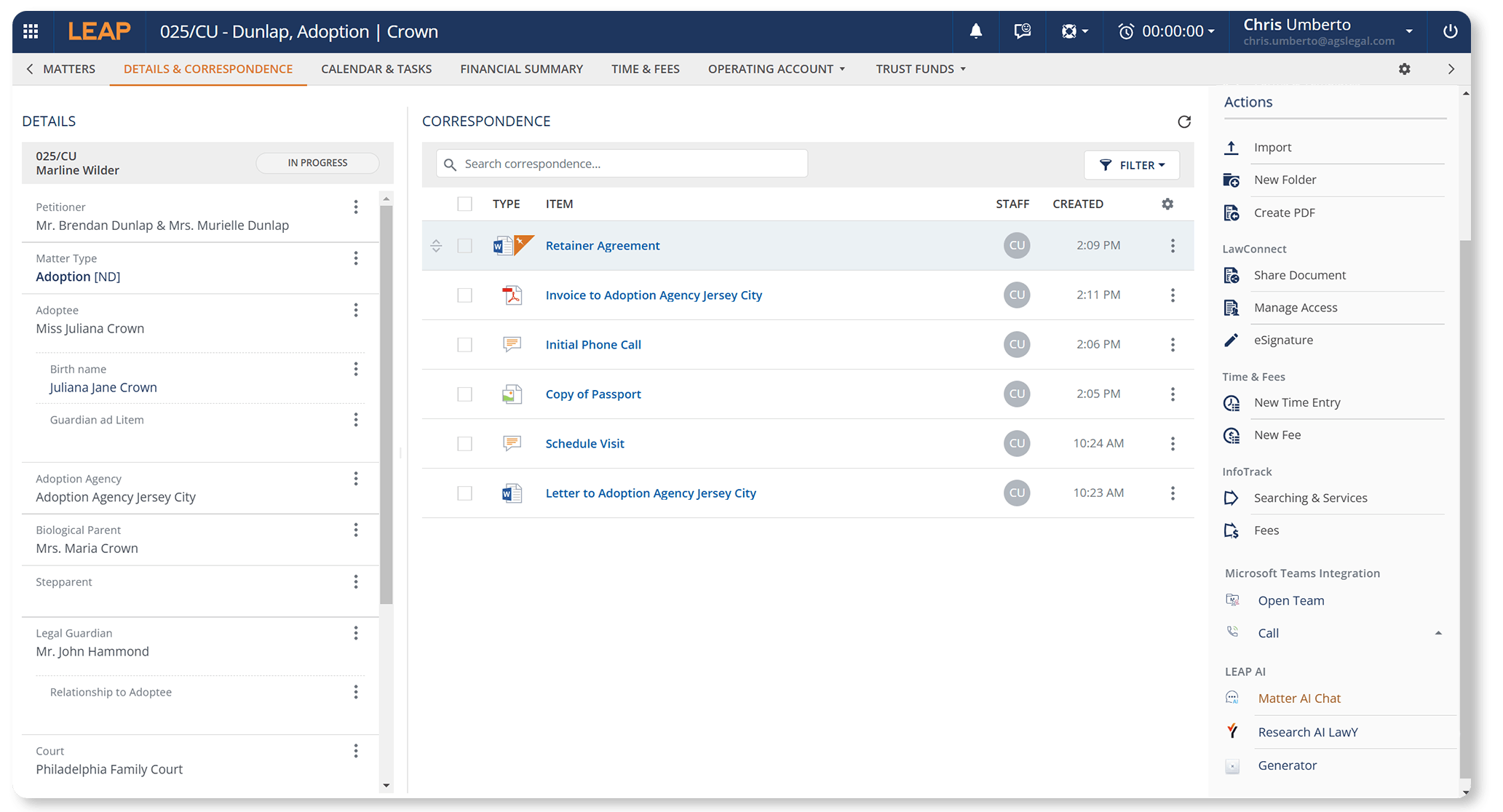The image size is (1503, 812).
Task: Click the Search correspondence field
Action: click(x=622, y=164)
